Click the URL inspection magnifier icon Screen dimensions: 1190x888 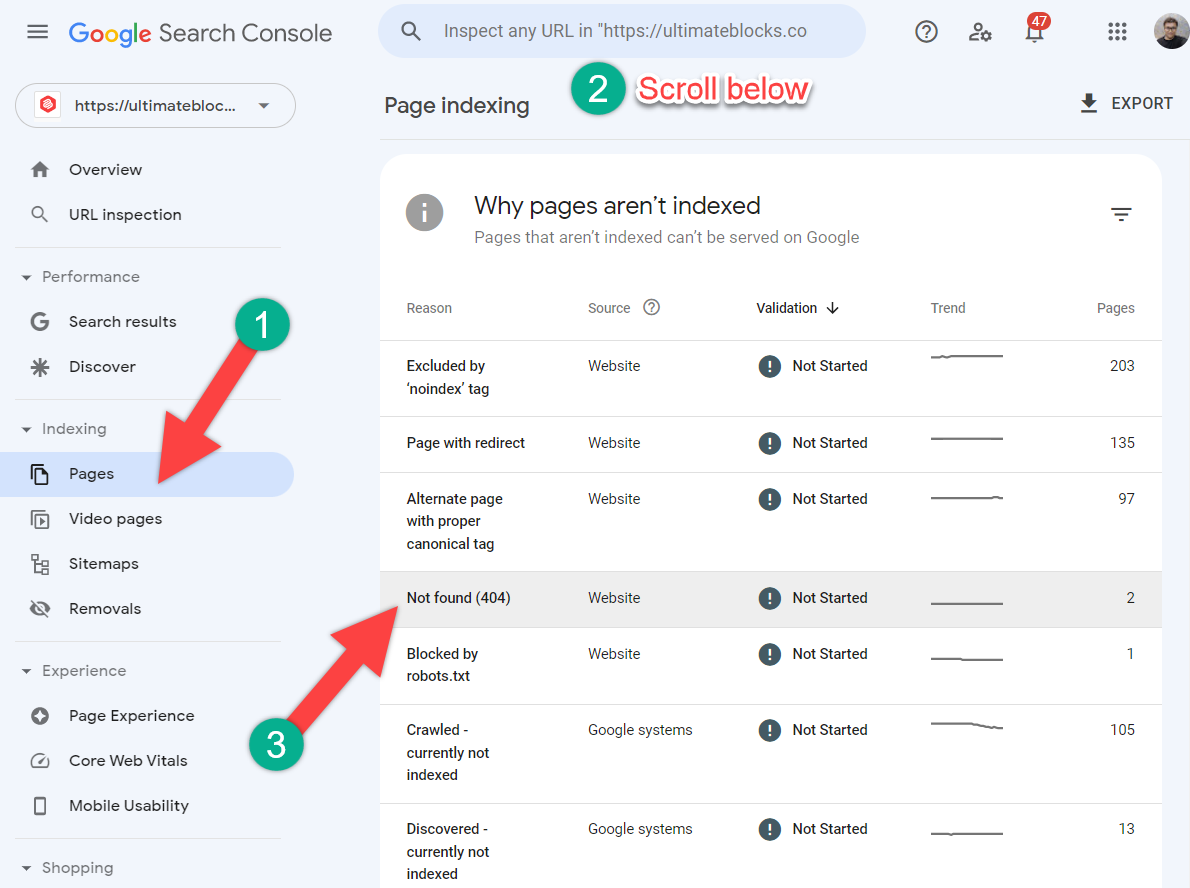39,215
